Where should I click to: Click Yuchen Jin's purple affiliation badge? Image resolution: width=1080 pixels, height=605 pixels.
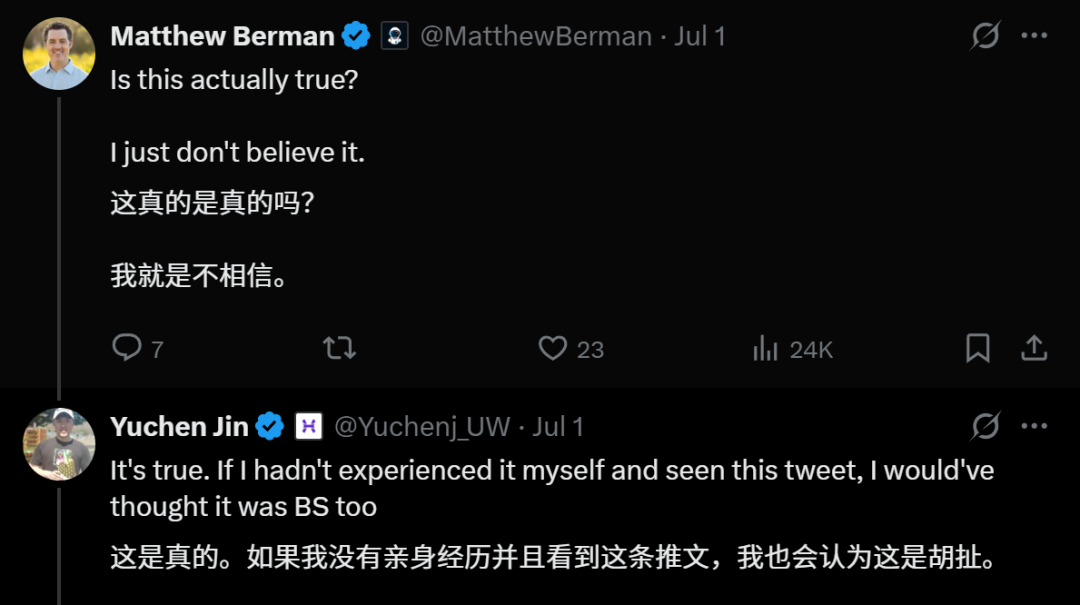tap(309, 427)
